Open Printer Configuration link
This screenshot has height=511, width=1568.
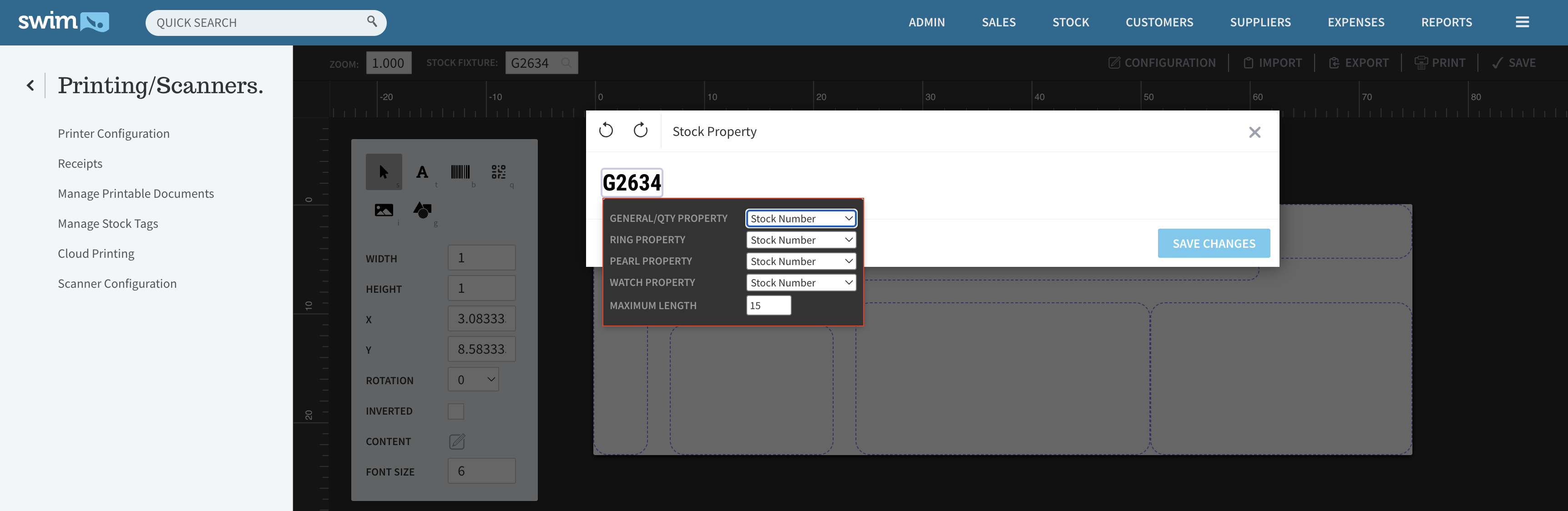114,133
